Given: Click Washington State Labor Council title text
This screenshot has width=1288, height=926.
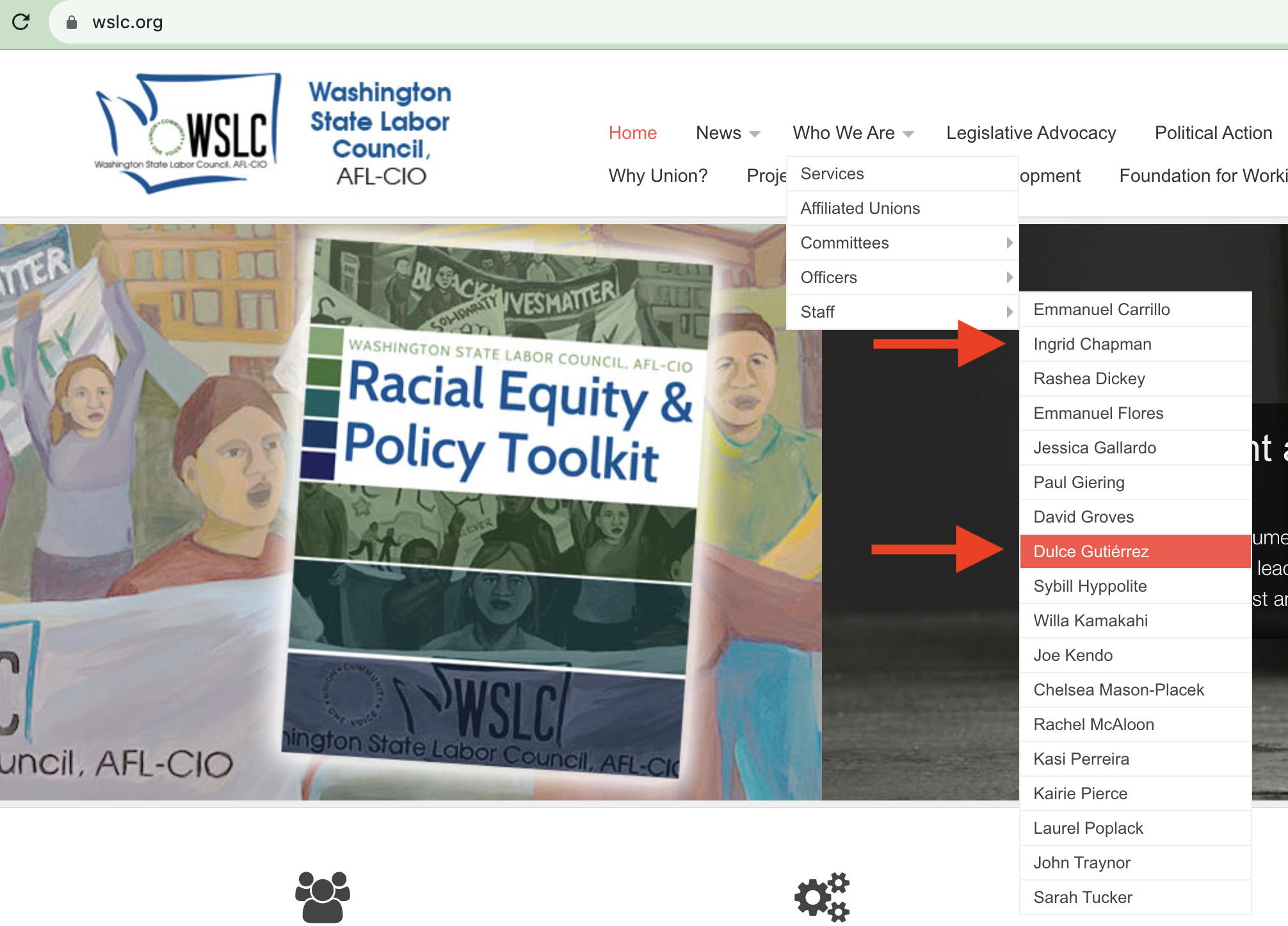Looking at the screenshot, I should 380,133.
